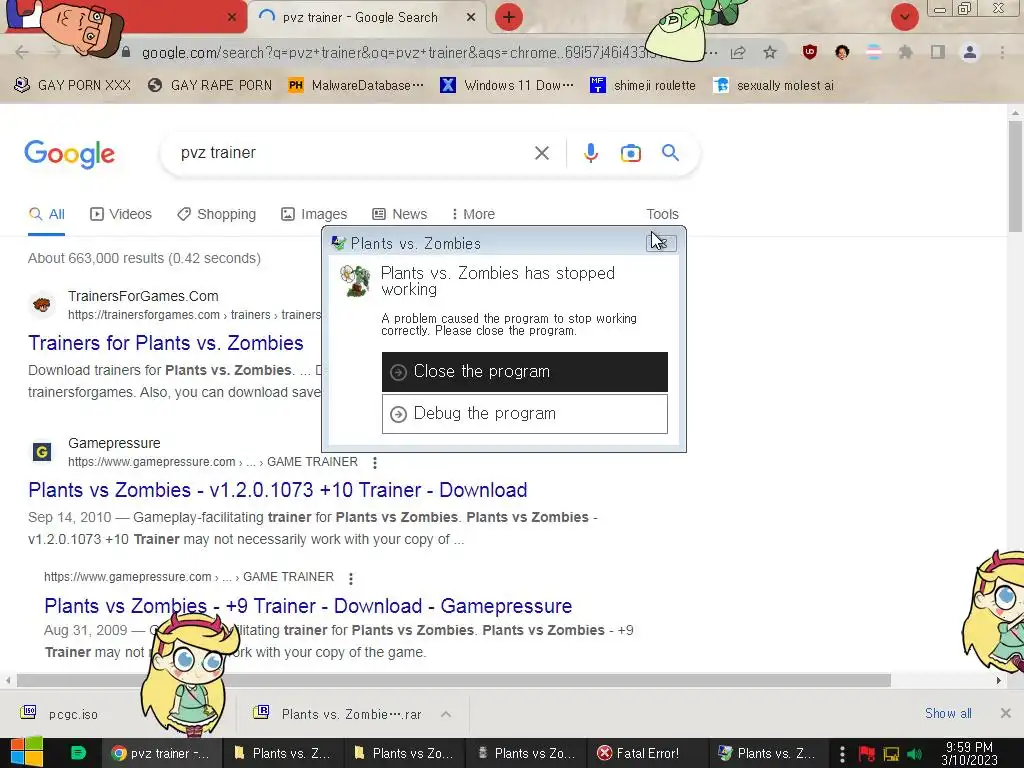Switch to the Chrome pvz trainer taskbar item
The width and height of the screenshot is (1024, 768).
(x=161, y=753)
